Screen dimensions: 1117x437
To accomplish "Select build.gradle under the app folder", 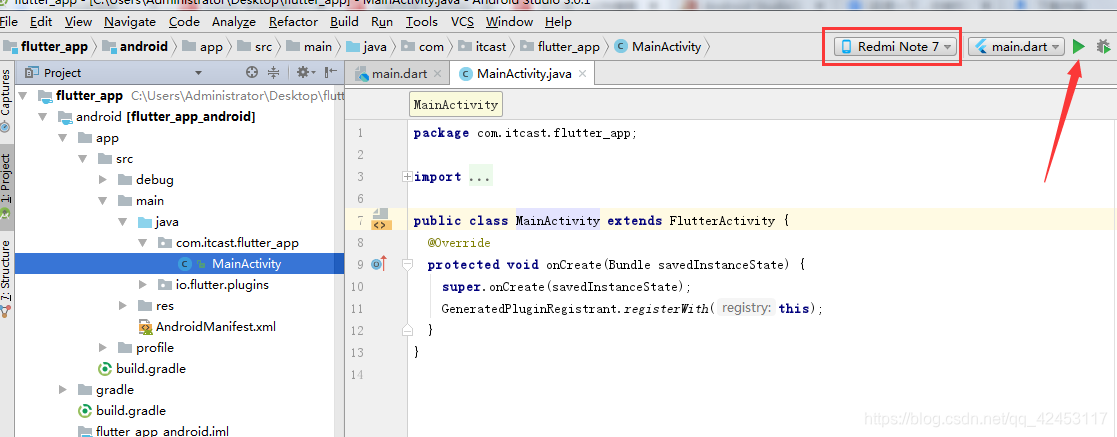I will pyautogui.click(x=140, y=369).
